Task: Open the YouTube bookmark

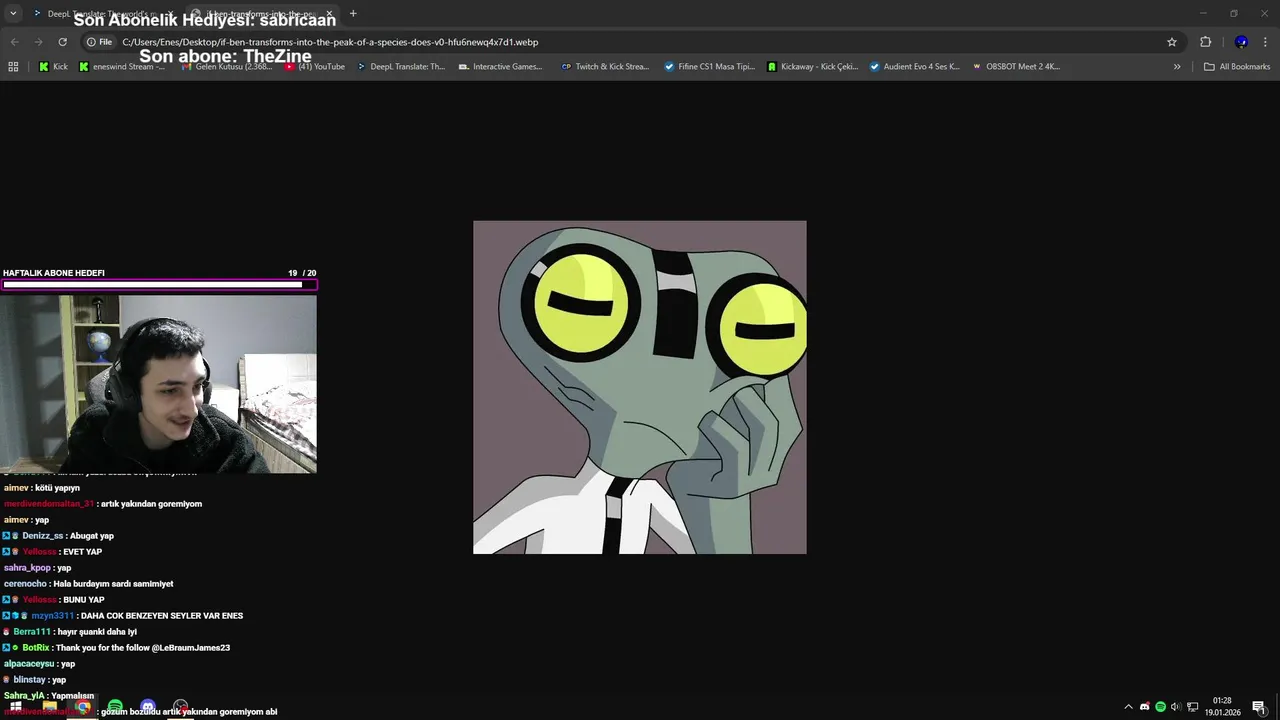Action: tap(315, 67)
